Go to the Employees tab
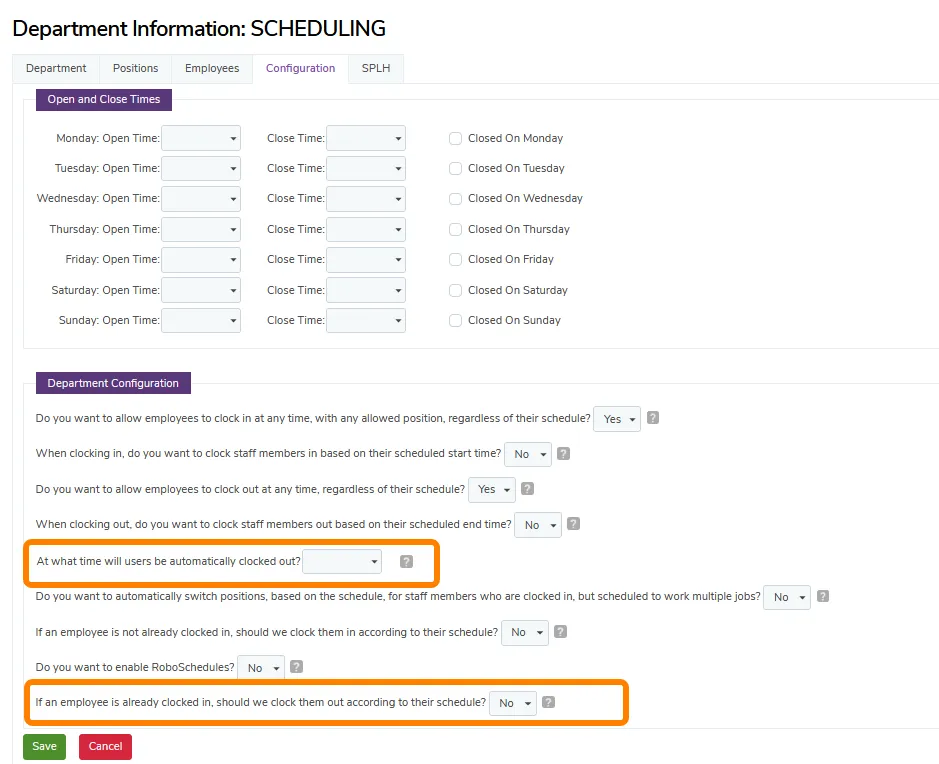The height and width of the screenshot is (764, 939). point(212,68)
